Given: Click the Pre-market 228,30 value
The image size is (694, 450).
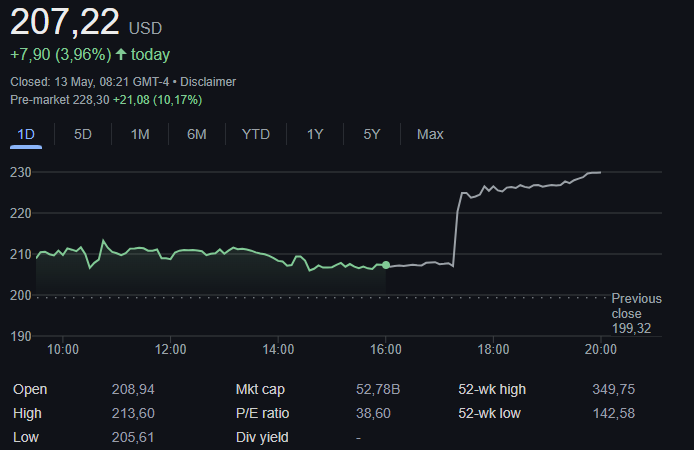Looking at the screenshot, I should click(x=59, y=100).
